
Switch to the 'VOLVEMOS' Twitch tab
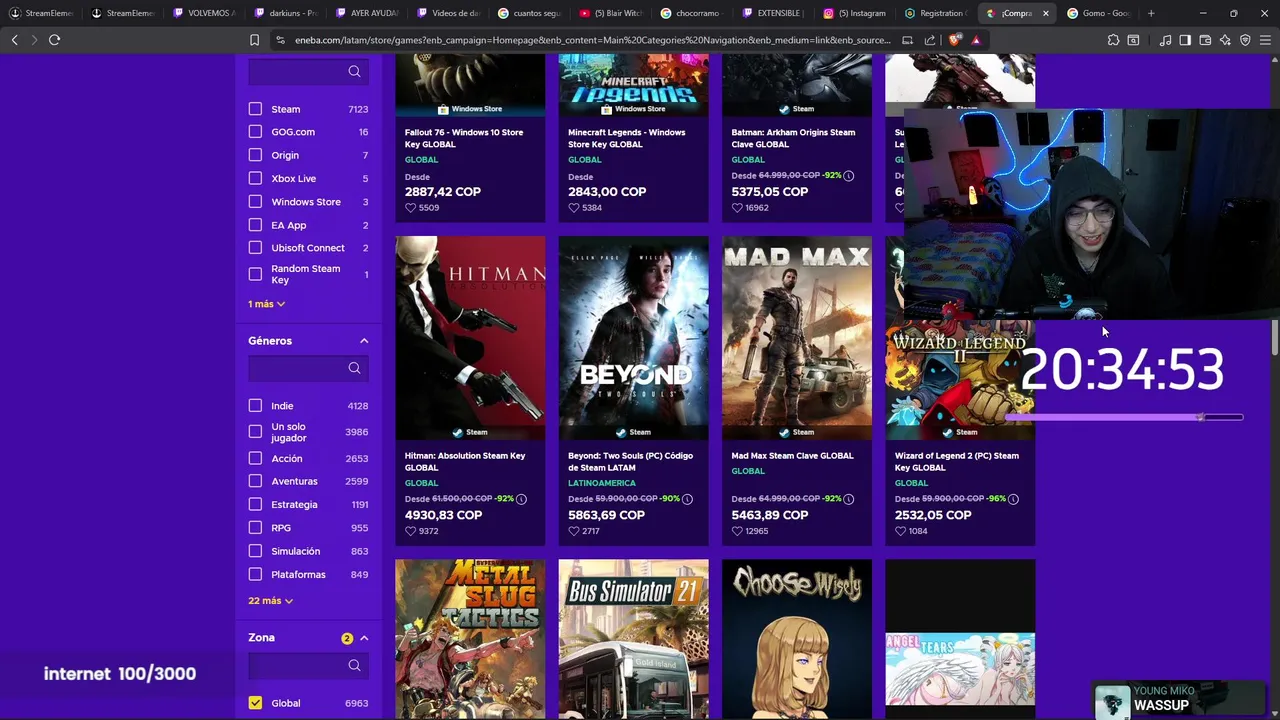point(204,13)
